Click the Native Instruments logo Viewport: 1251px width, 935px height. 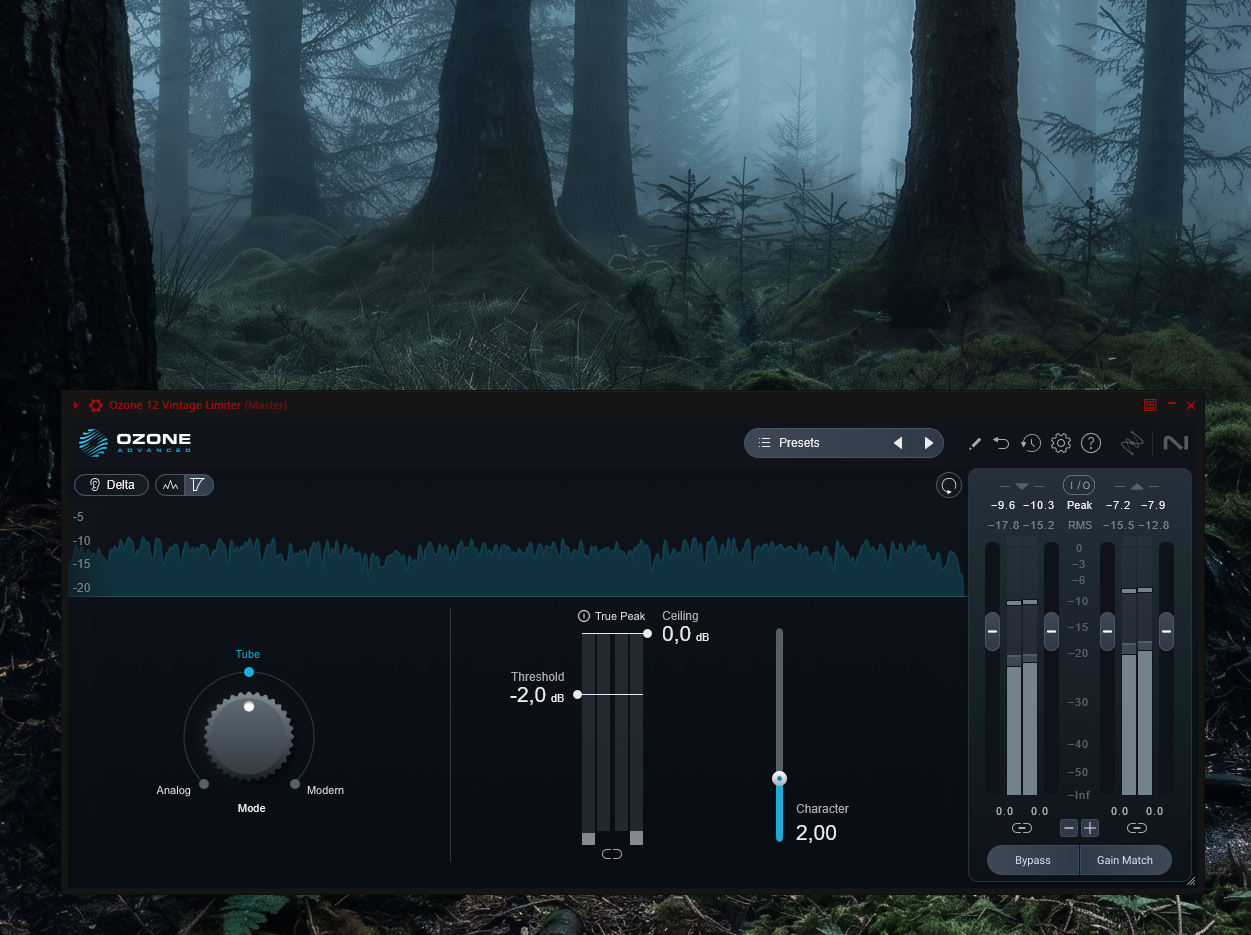(1175, 443)
